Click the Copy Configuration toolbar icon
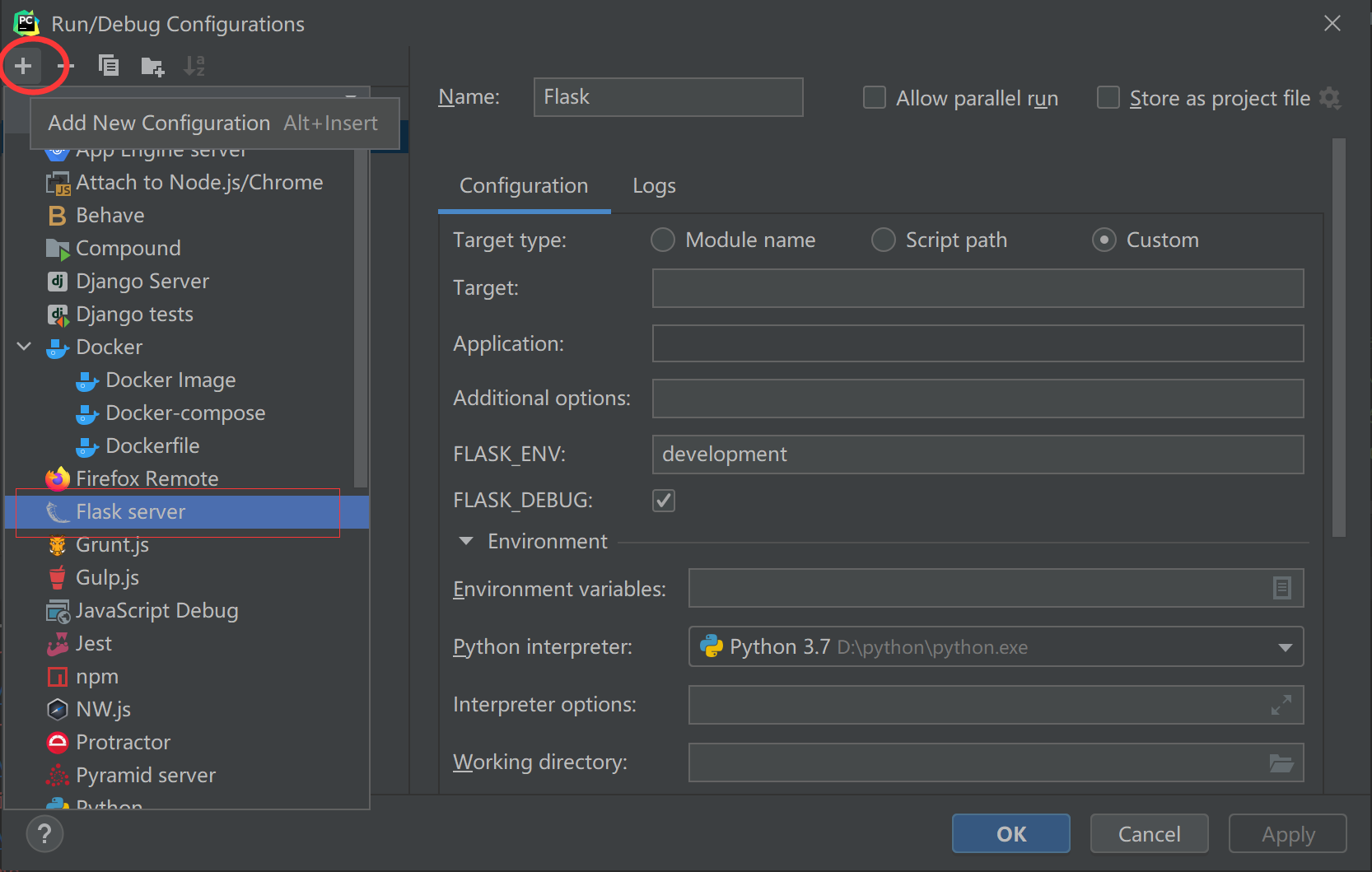This screenshot has width=1372, height=872. point(109,65)
